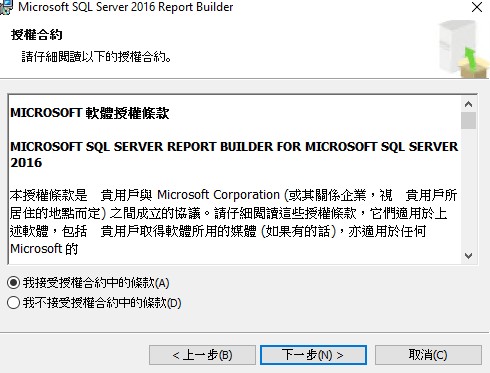Click the installer icon in title bar

coord(6,7)
